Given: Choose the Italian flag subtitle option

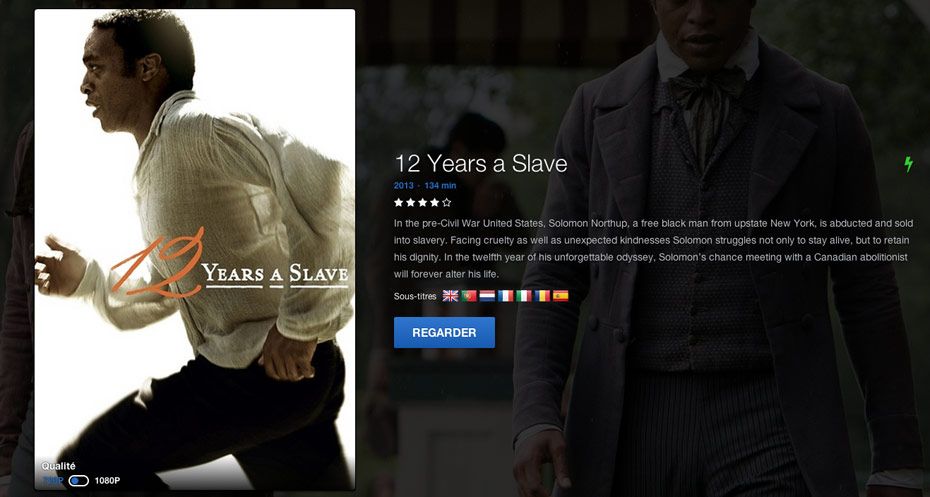Looking at the screenshot, I should (x=524, y=296).
